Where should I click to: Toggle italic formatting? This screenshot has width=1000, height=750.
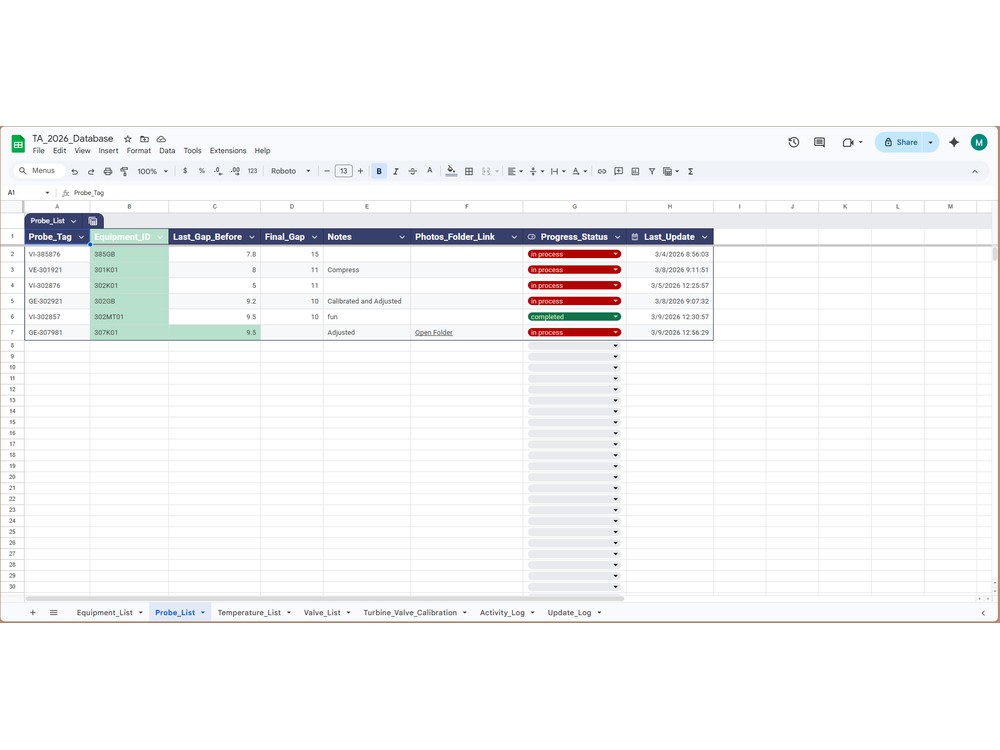(396, 171)
